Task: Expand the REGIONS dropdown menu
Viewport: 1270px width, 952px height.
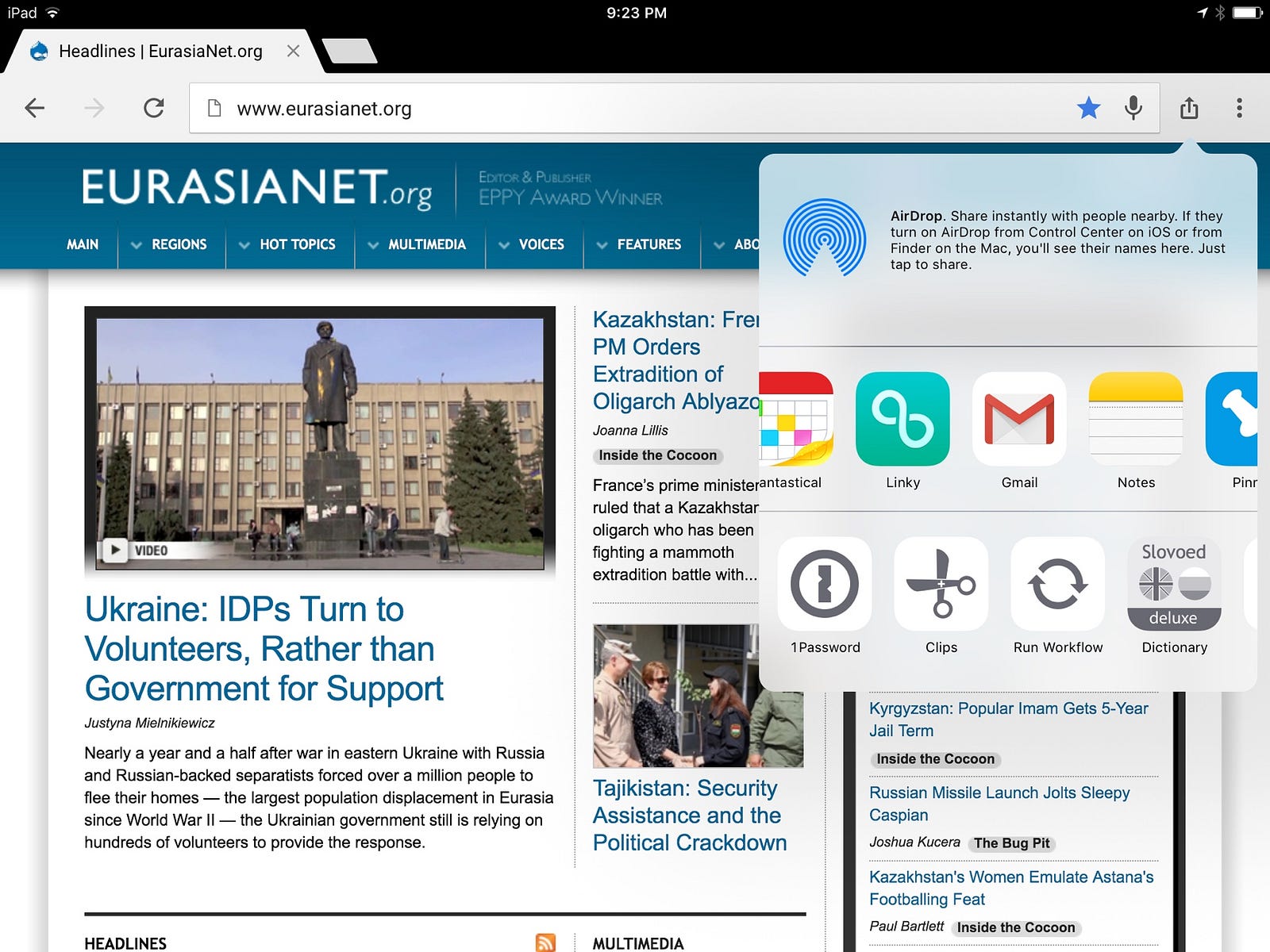Action: [x=169, y=244]
